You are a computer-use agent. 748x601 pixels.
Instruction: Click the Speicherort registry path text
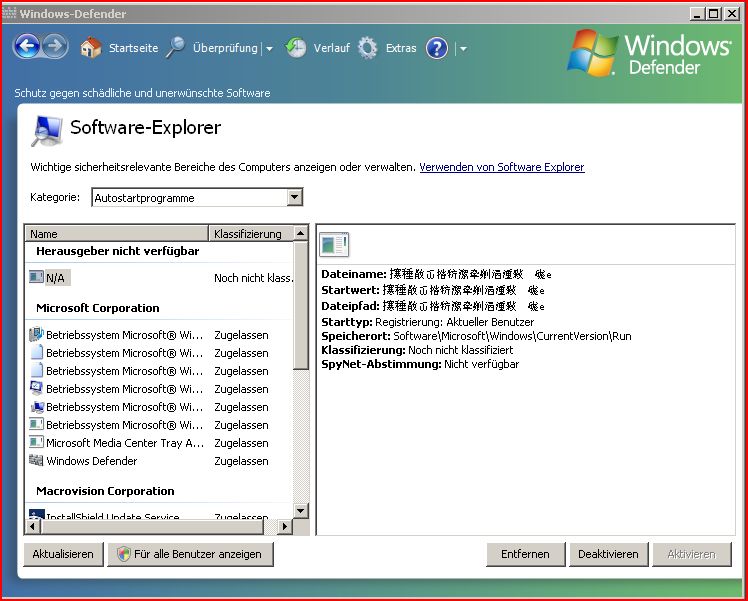coord(512,336)
